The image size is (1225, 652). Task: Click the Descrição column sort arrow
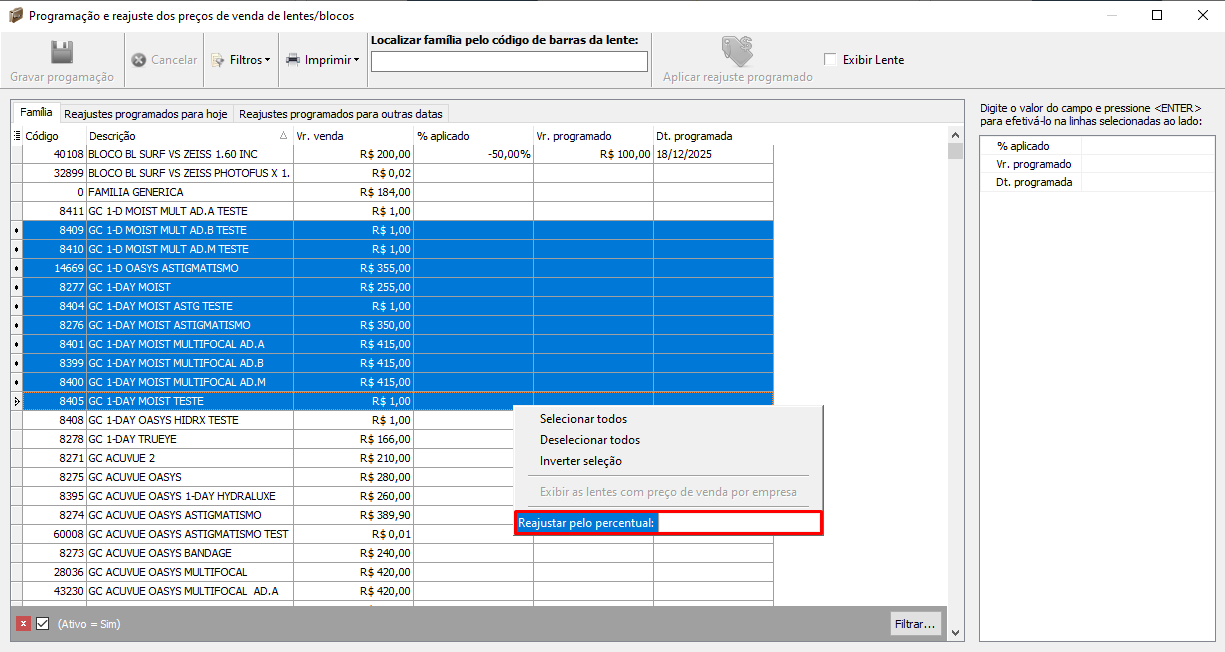coord(283,136)
